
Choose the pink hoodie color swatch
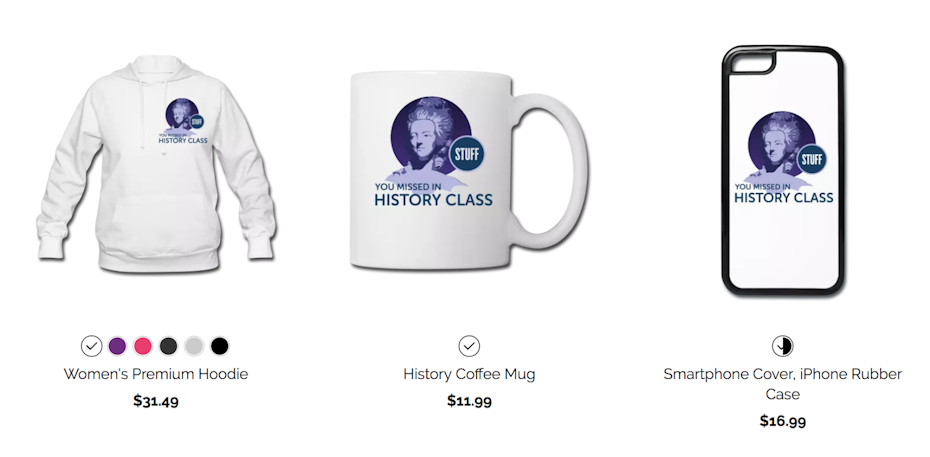(x=143, y=346)
